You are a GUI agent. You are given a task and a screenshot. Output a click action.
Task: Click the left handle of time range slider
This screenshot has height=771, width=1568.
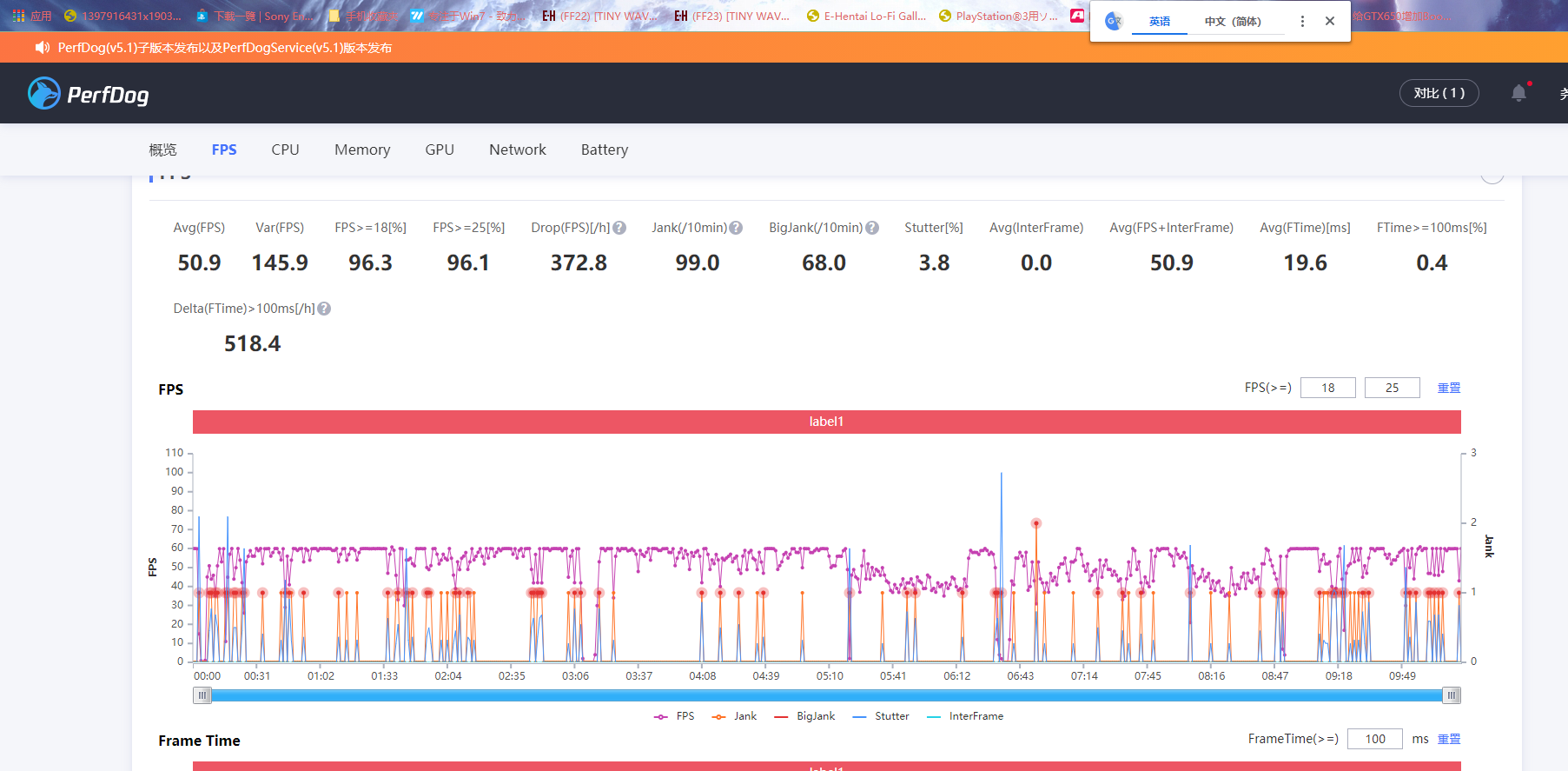202,695
